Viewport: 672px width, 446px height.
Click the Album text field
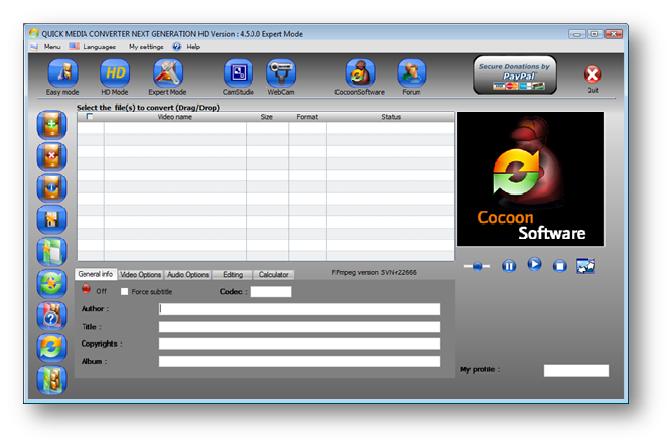(x=299, y=361)
